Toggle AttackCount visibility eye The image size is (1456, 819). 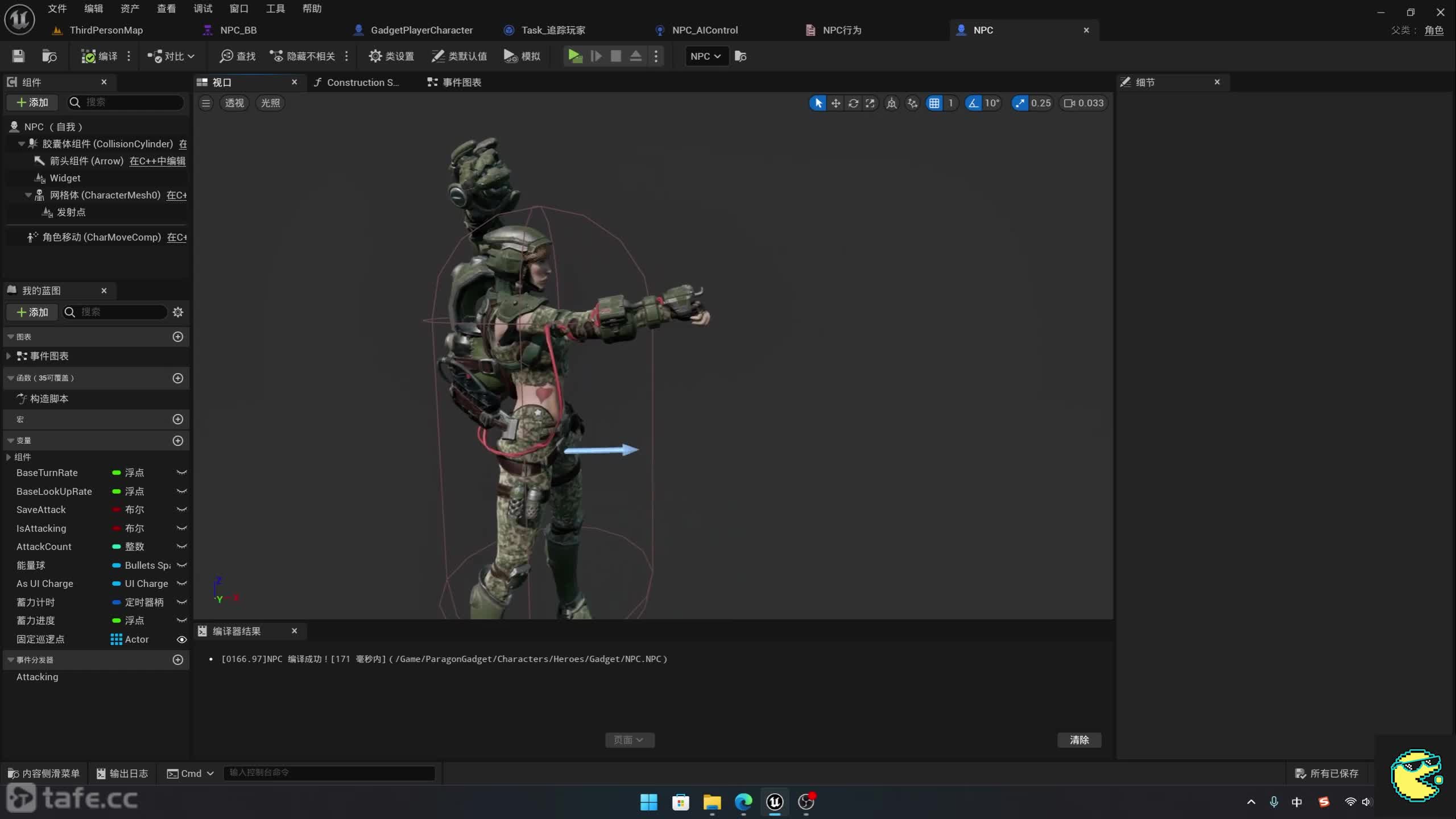[x=181, y=547]
